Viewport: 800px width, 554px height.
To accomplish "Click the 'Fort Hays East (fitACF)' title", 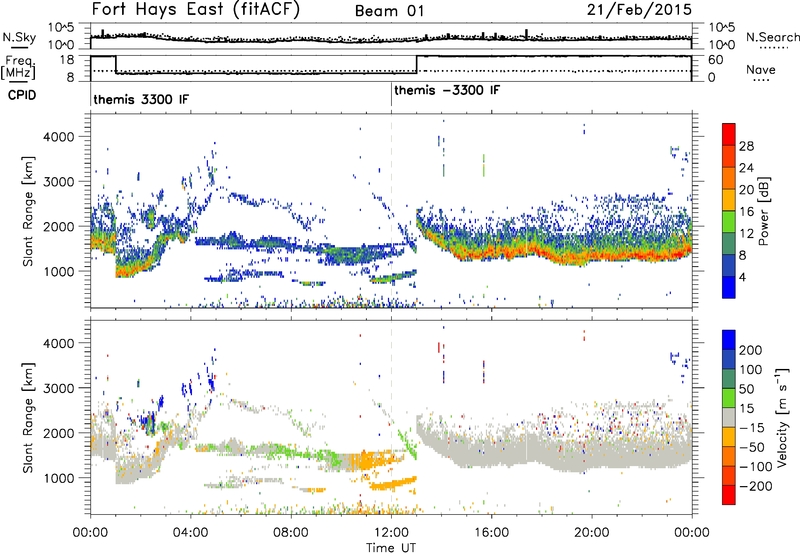I will (x=196, y=9).
